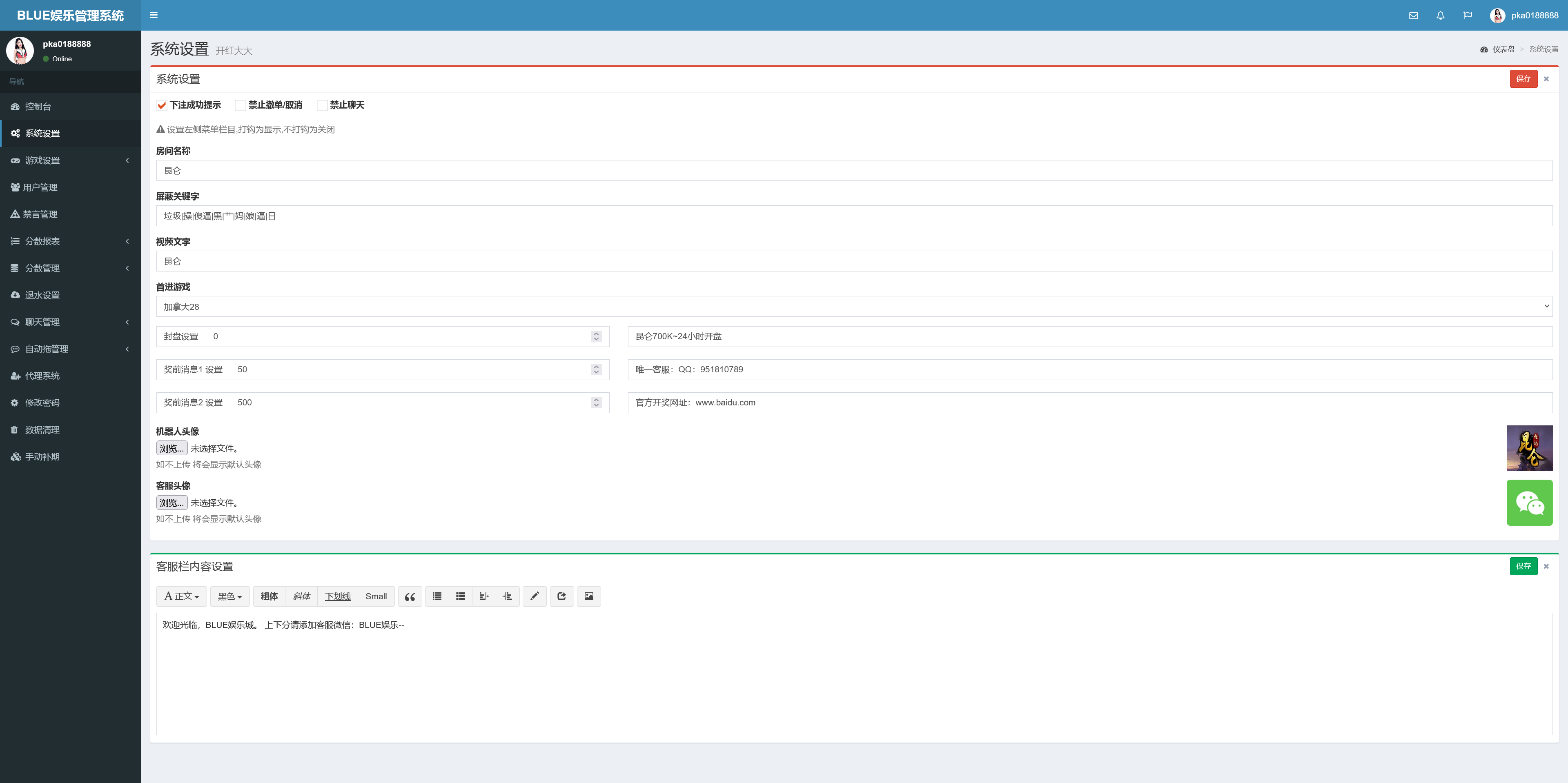Check the 禁止聊天 checkbox

click(322, 106)
